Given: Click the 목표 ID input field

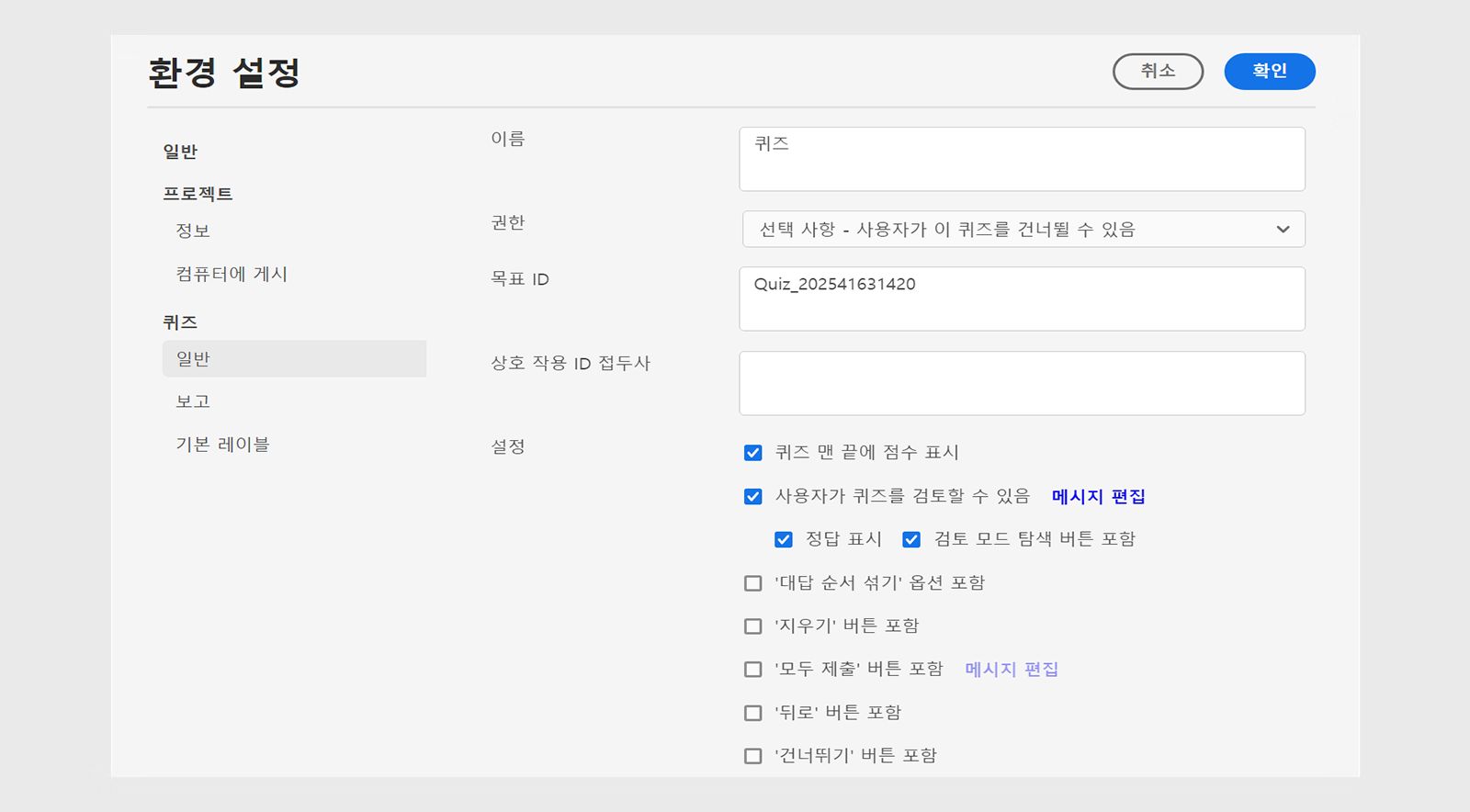Looking at the screenshot, I should point(1022,299).
